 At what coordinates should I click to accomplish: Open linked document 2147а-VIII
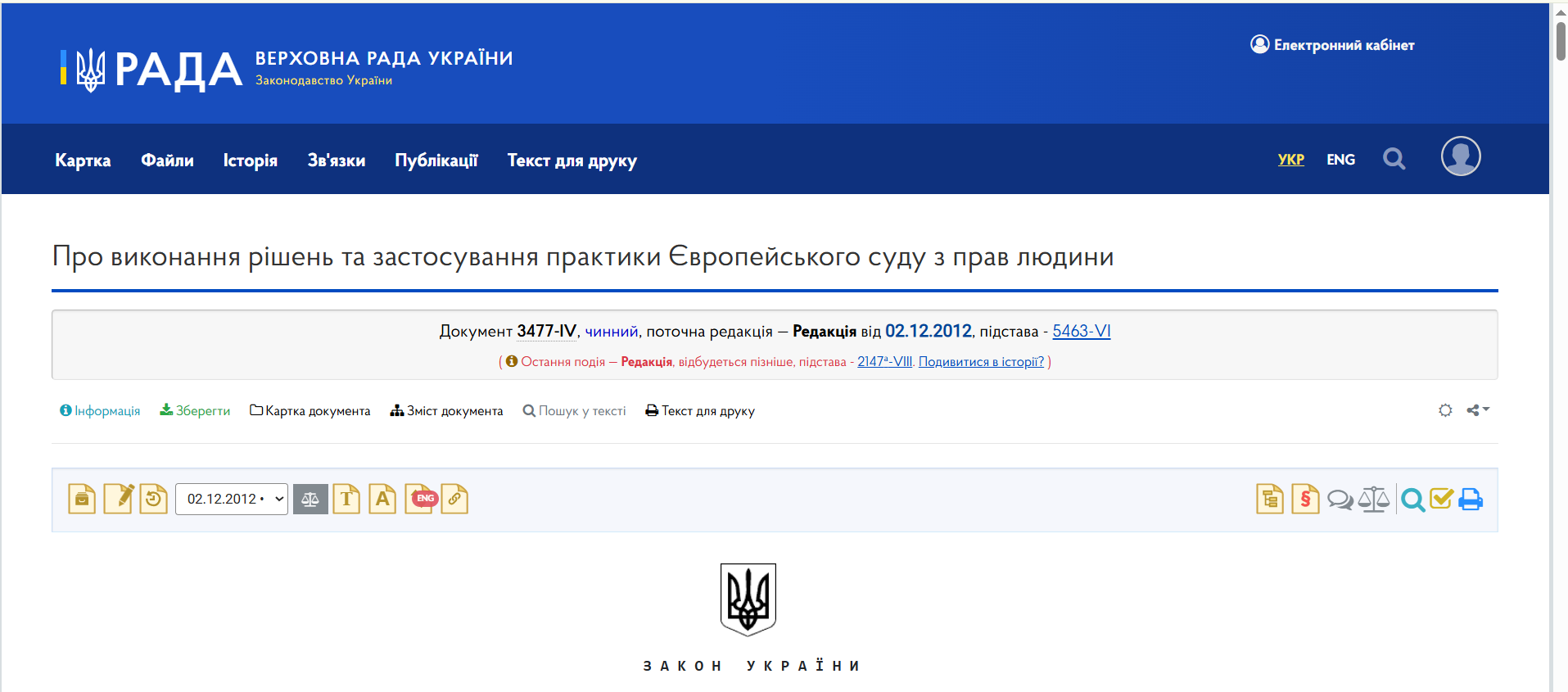pos(884,361)
